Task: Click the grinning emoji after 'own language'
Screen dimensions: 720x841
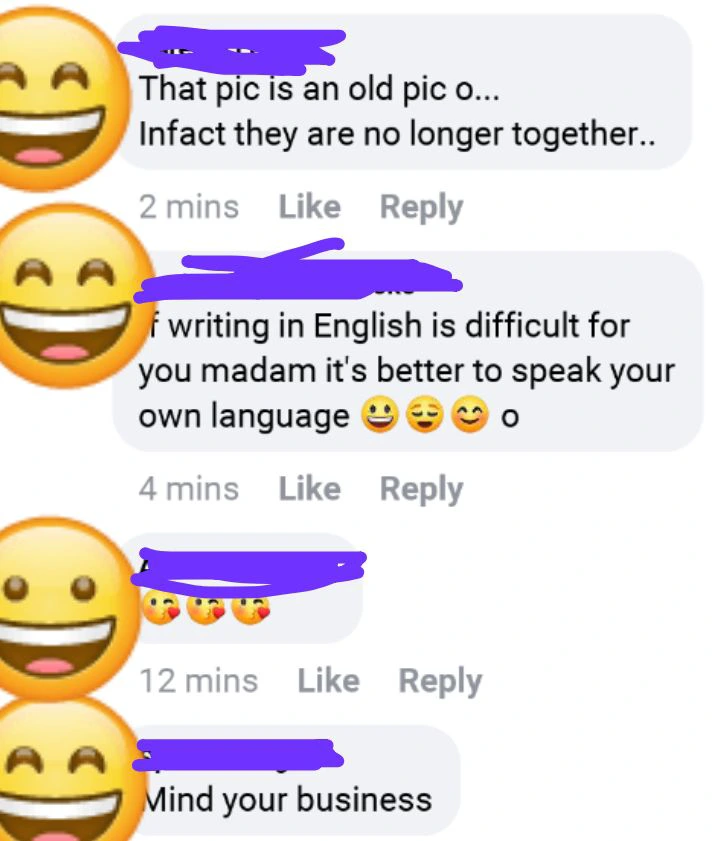Action: point(380,415)
